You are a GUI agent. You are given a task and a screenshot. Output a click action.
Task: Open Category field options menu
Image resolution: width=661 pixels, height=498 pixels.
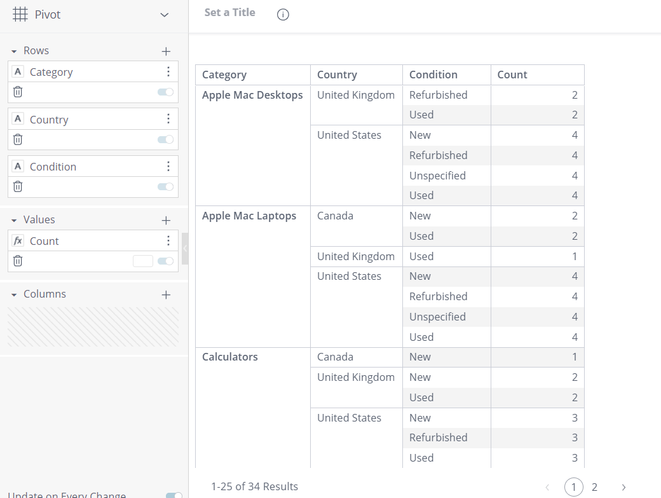click(168, 72)
